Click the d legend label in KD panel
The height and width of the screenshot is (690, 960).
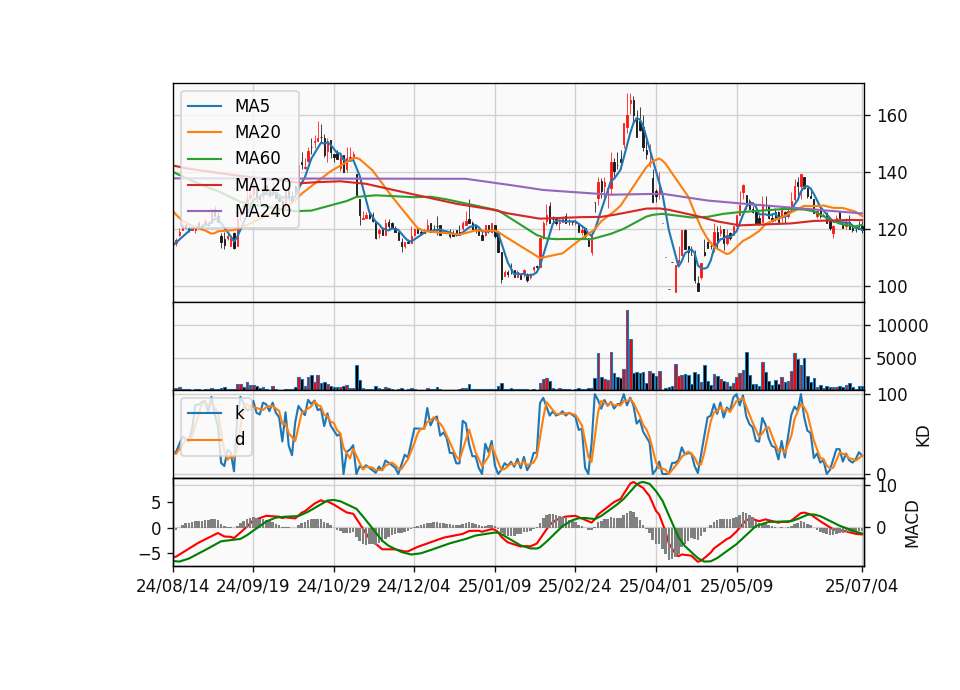(x=240, y=439)
